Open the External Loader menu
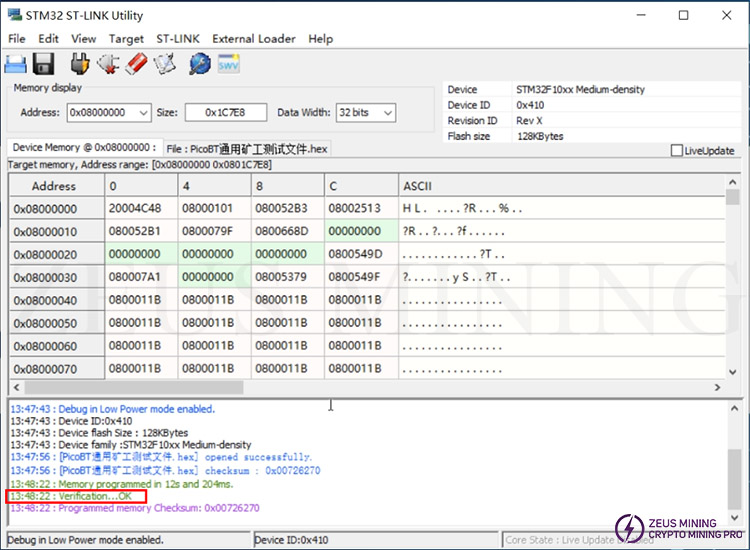Image resolution: width=750 pixels, height=550 pixels. pyautogui.click(x=253, y=38)
